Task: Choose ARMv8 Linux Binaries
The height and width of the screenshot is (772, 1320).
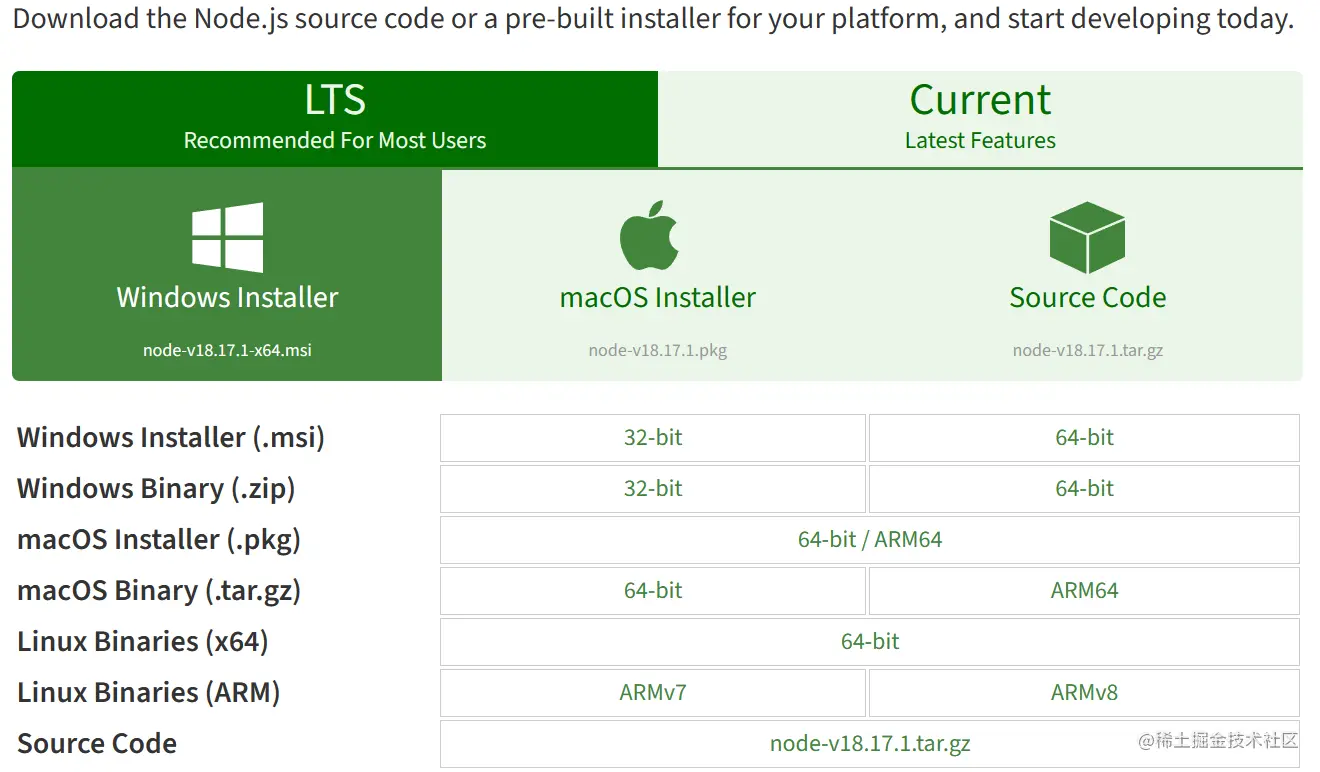Action: tap(1084, 693)
